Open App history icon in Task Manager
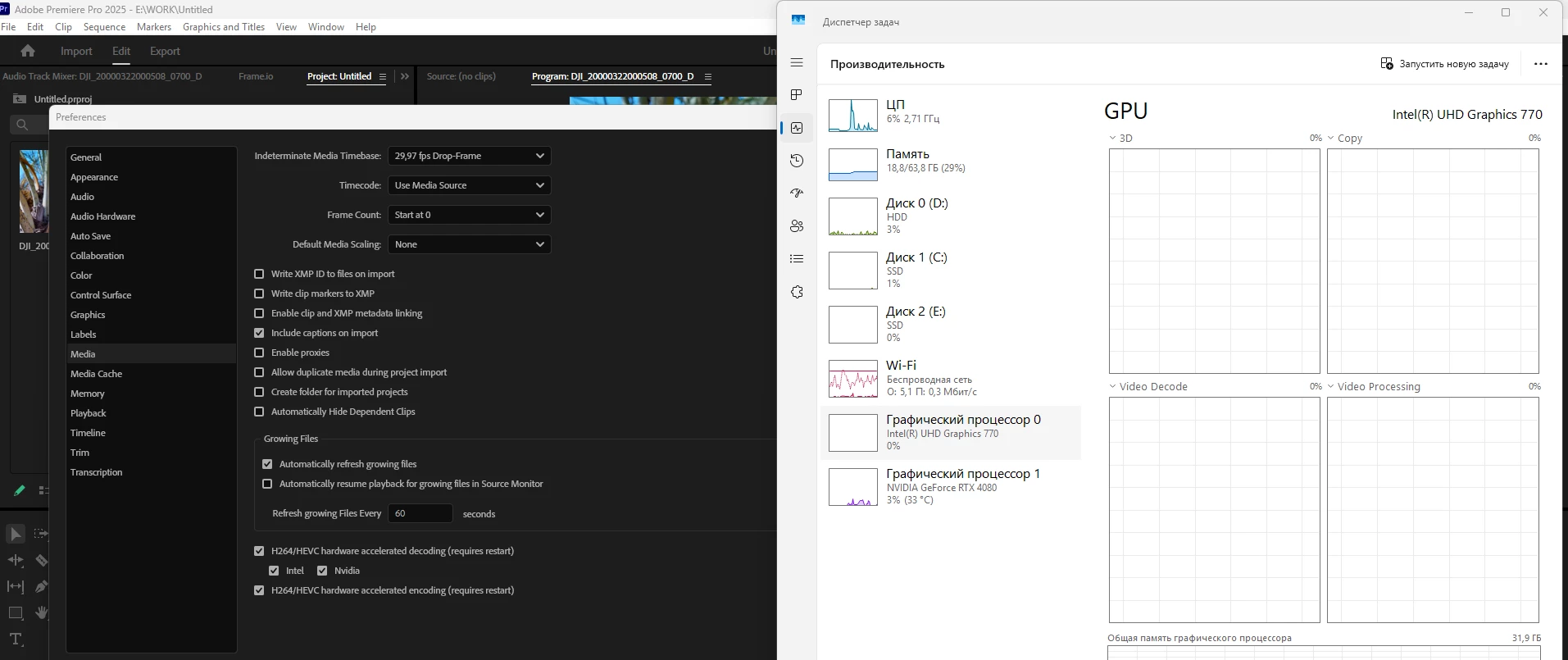Viewport: 1568px width, 660px height. click(797, 161)
